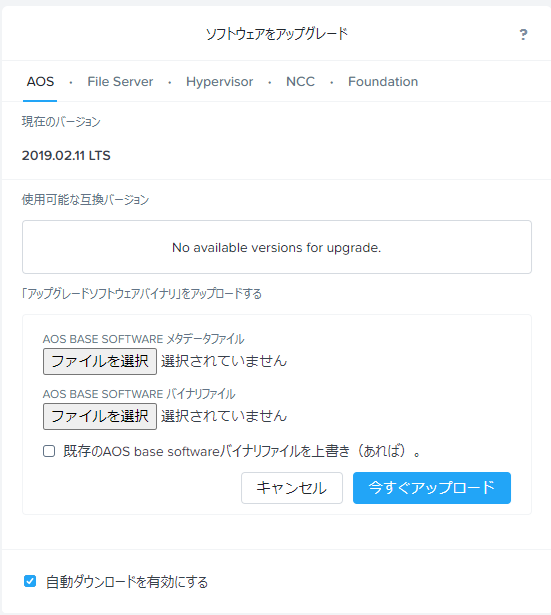The height and width of the screenshot is (615, 551).
Task: Open the help question mark icon
Action: [x=523, y=35]
